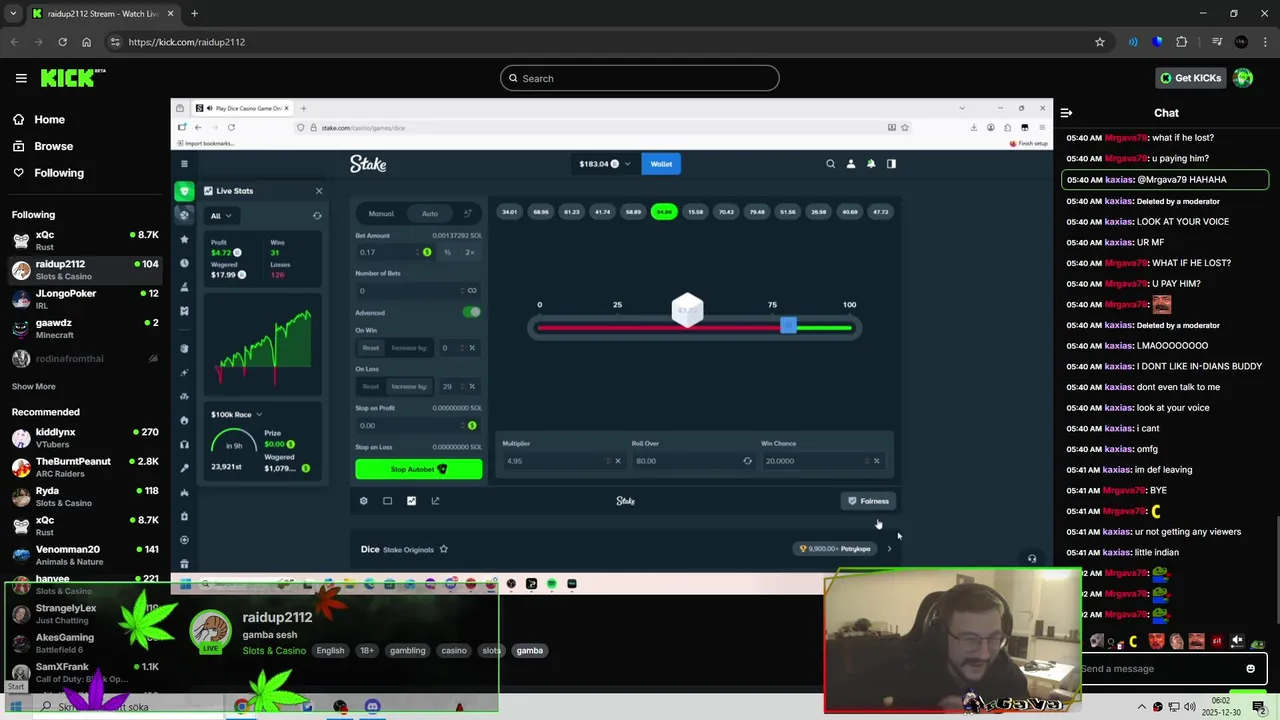Favorite Dice game with star
The image size is (1280, 720).
443,549
